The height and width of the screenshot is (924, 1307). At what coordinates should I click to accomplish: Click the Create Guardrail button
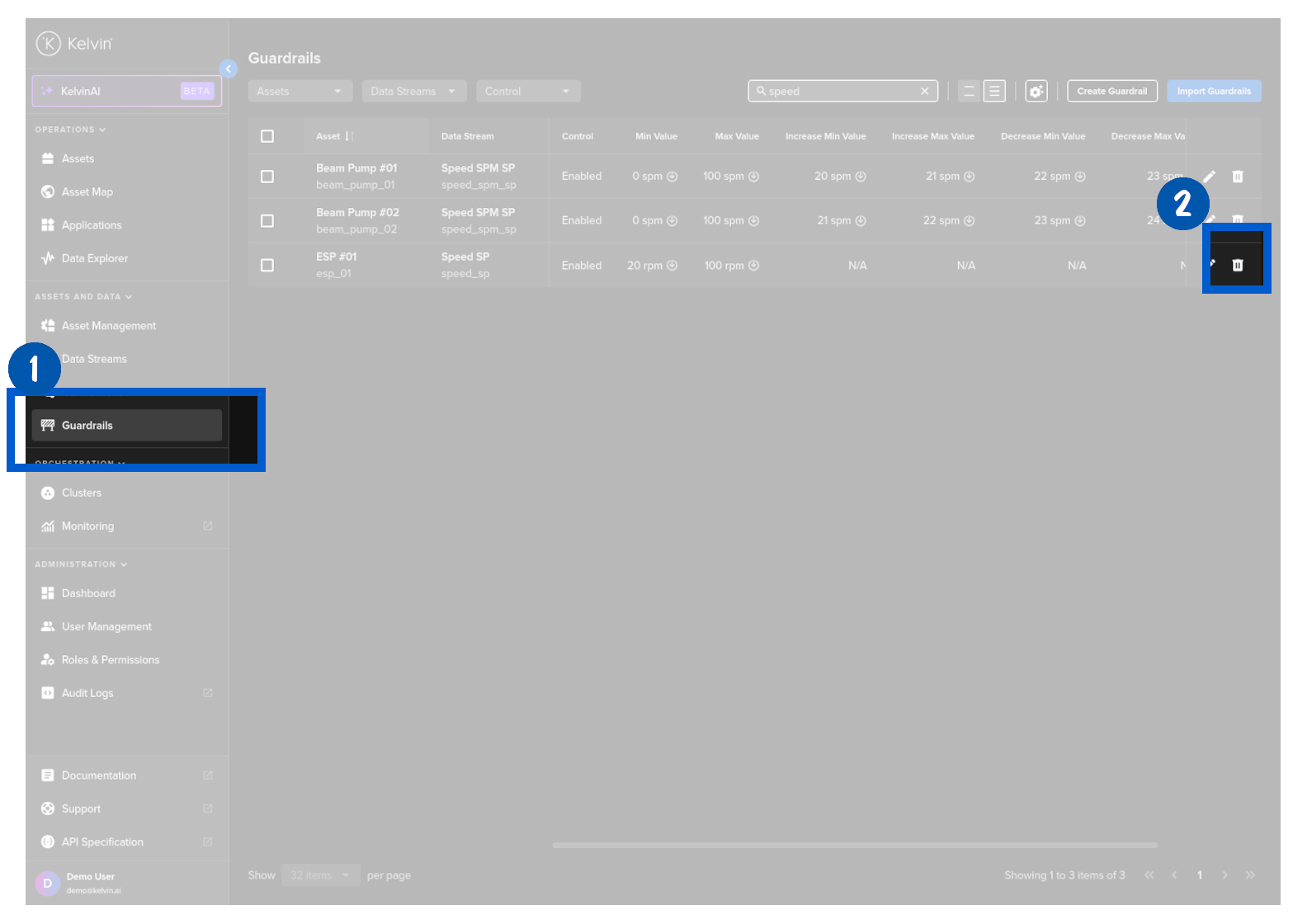[x=1111, y=92]
